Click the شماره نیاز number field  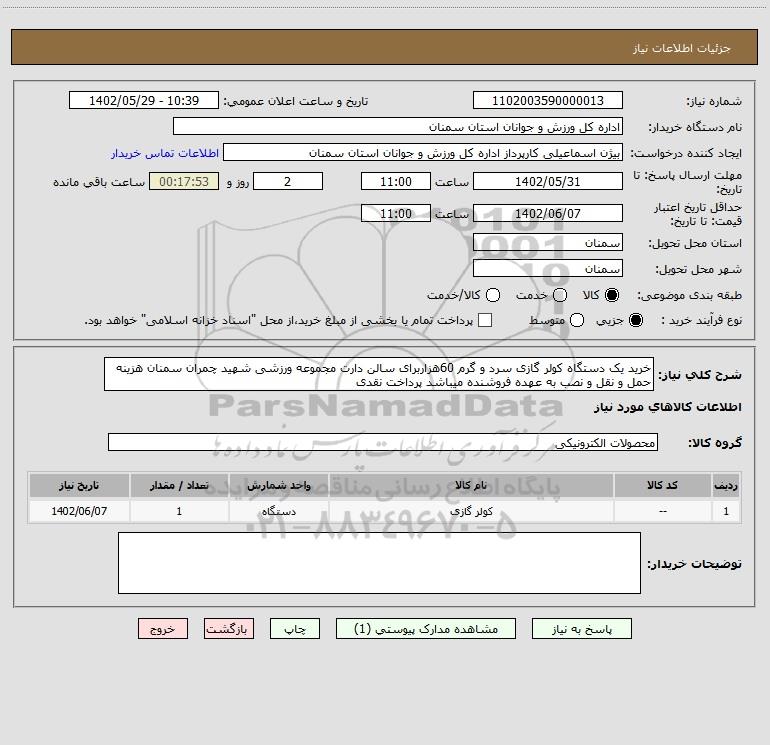click(x=548, y=101)
